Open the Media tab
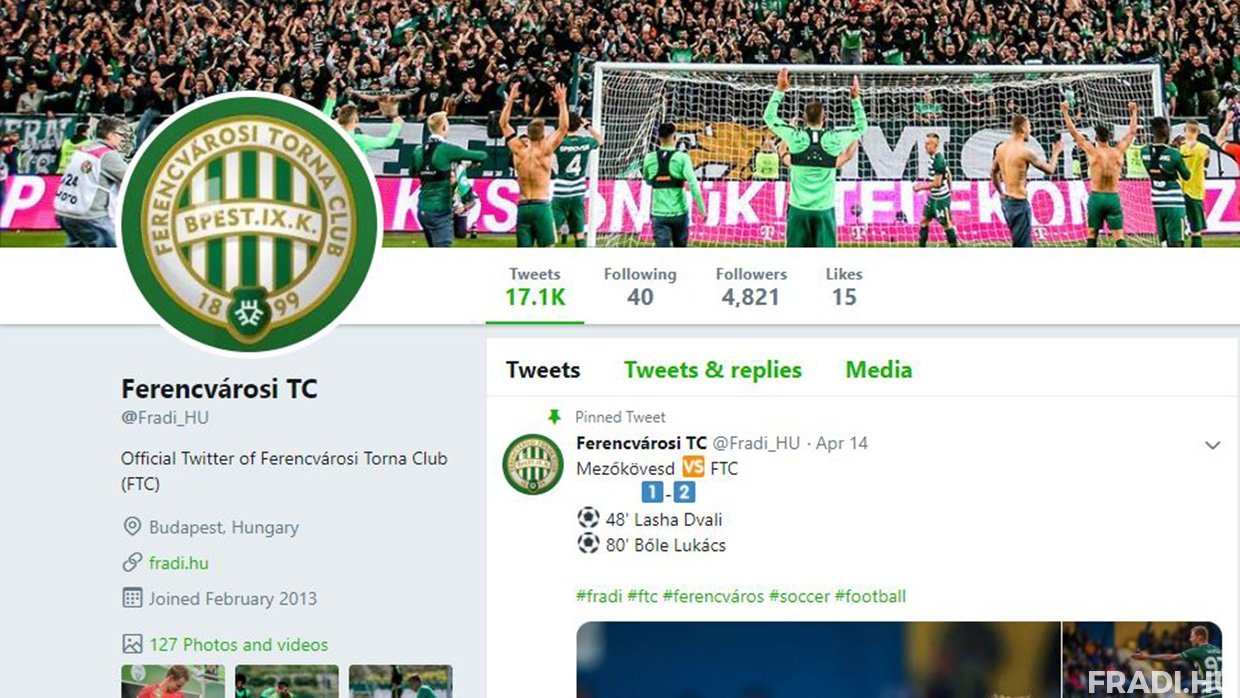This screenshot has width=1240, height=698. coord(879,370)
